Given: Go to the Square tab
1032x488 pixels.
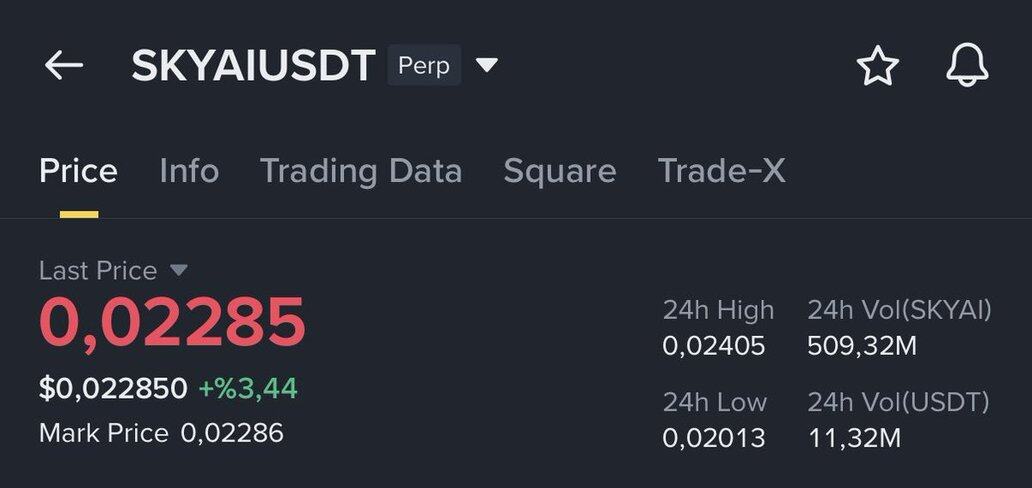Looking at the screenshot, I should (x=559, y=171).
